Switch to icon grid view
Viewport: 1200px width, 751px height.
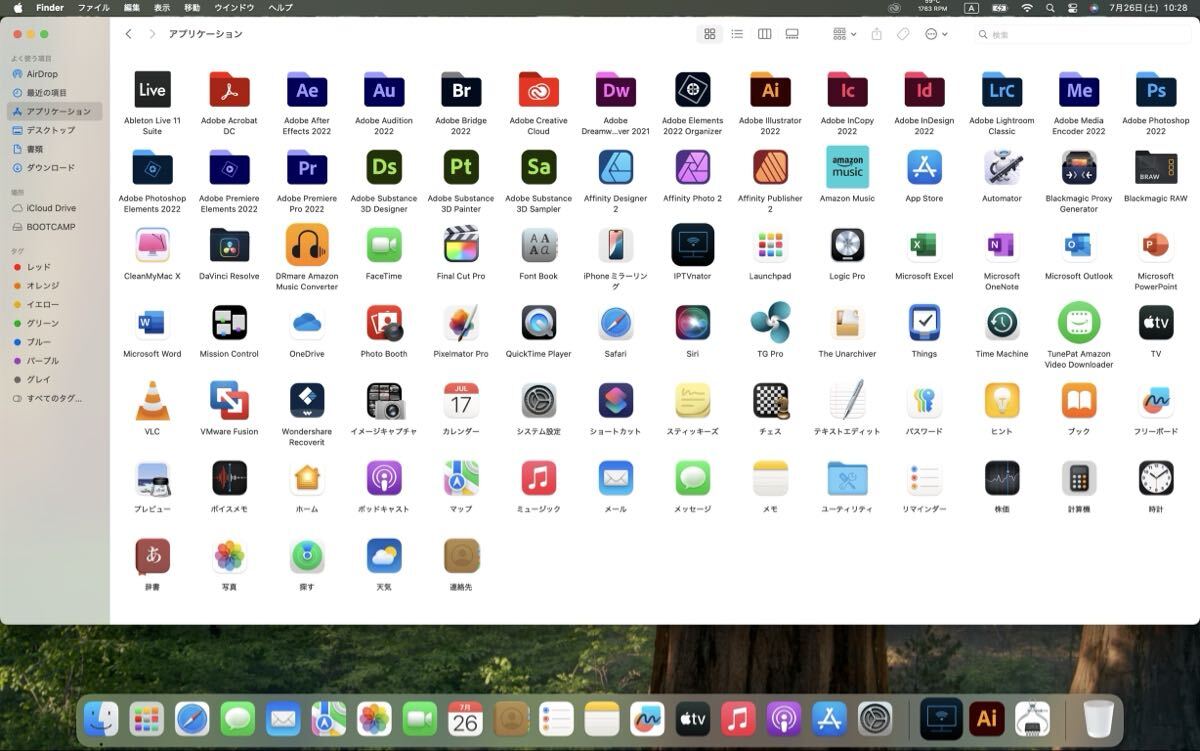tap(710, 34)
